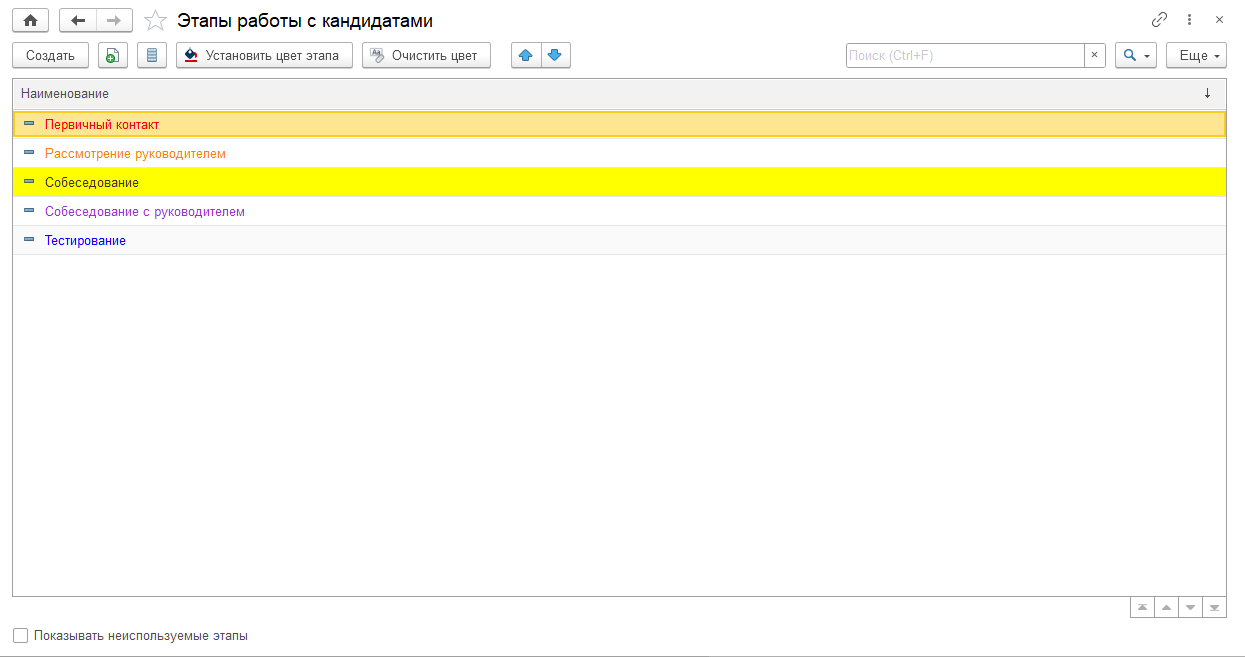Screen dimensions: 1245x657
Task: Create a new stage with Создать
Action: coord(50,55)
